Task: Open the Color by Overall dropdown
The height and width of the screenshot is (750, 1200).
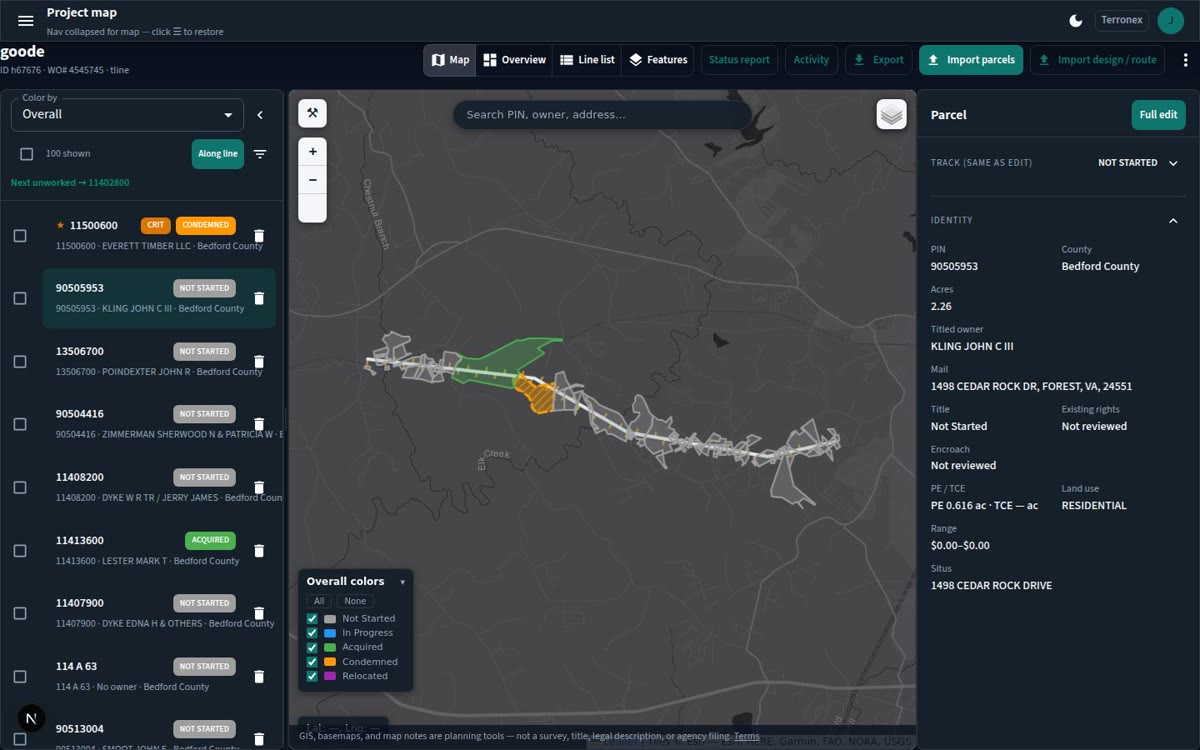Action: click(x=127, y=114)
